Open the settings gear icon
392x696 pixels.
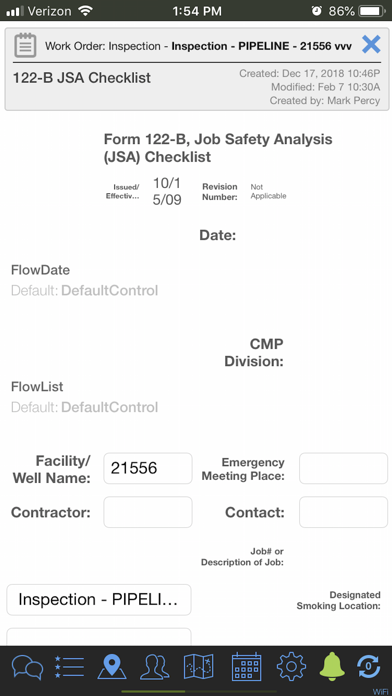(x=291, y=667)
